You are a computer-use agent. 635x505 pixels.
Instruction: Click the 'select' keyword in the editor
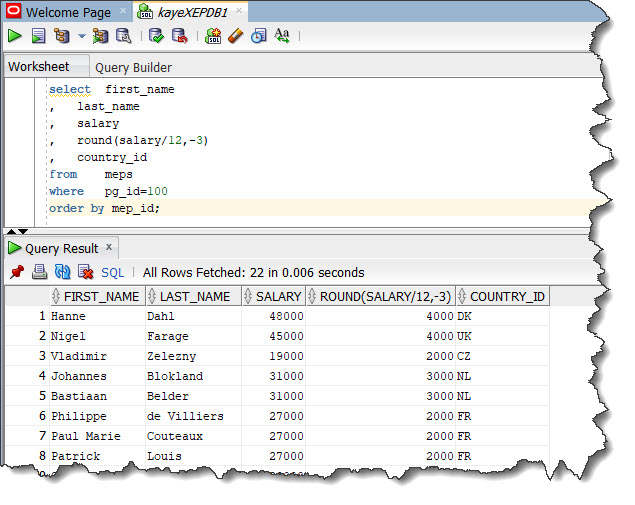click(70, 89)
